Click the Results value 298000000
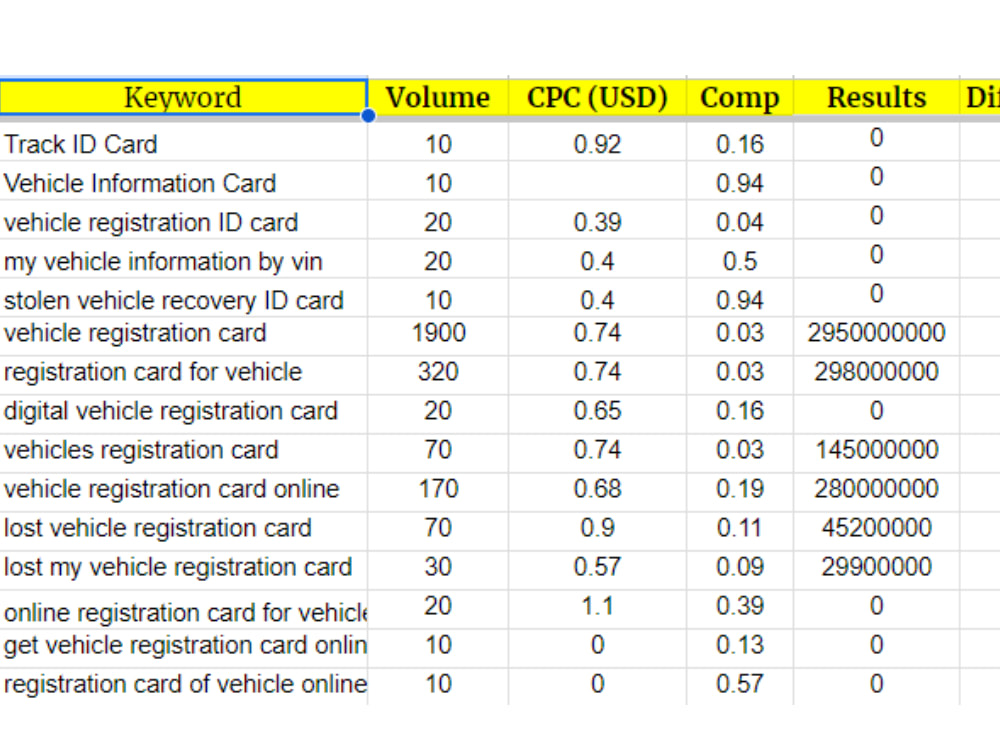This screenshot has height=750, width=1000. [x=876, y=372]
